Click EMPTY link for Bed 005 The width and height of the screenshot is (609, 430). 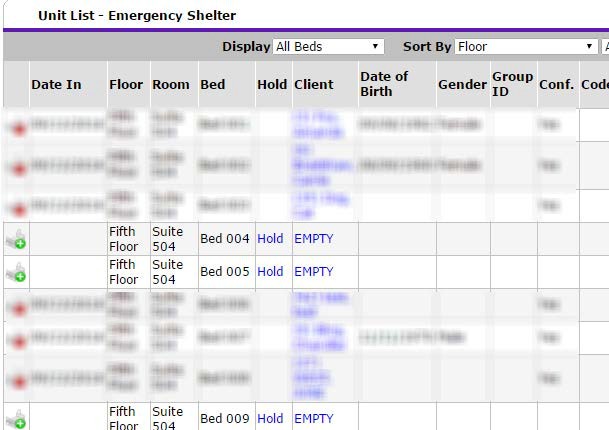point(314,272)
